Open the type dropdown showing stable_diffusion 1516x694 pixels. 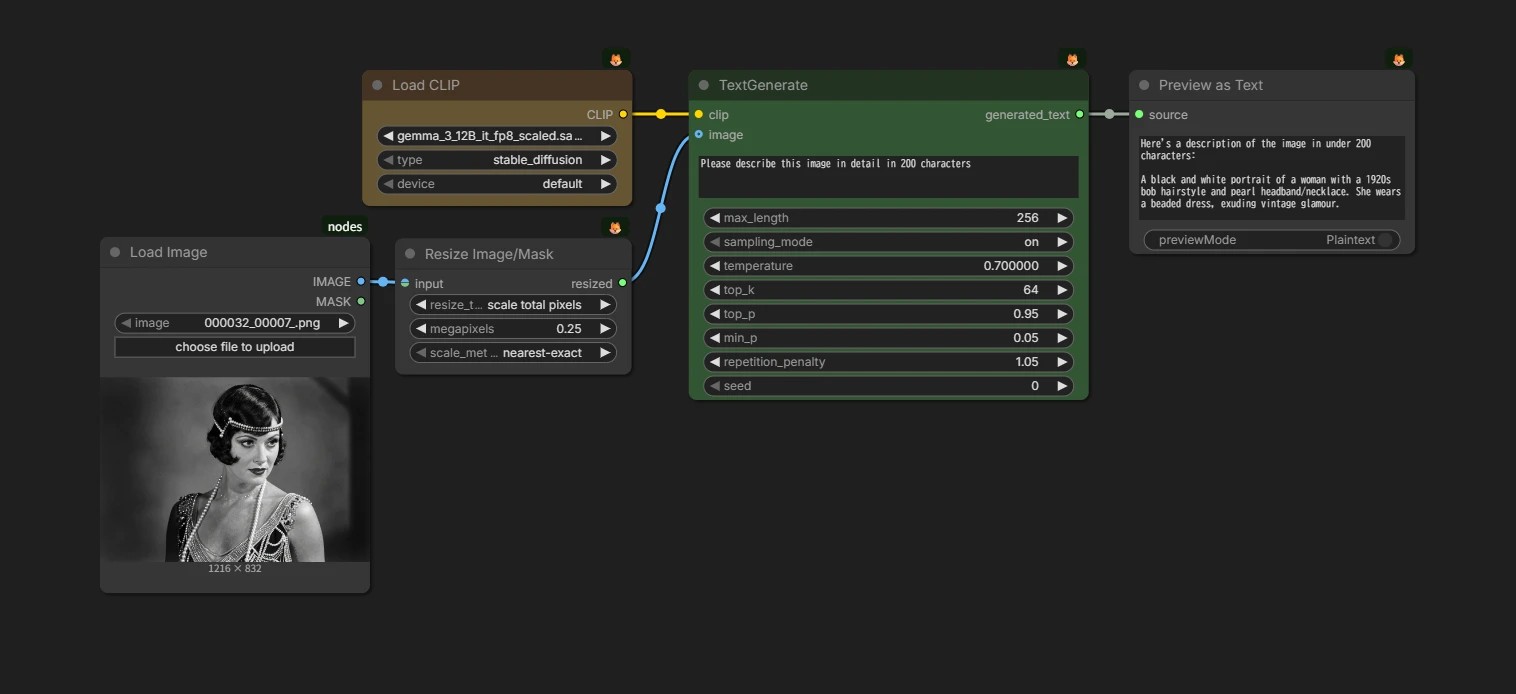point(497,160)
